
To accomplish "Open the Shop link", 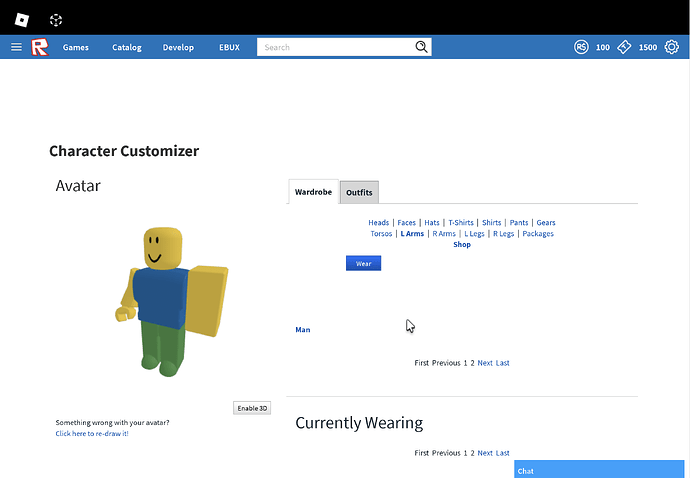I will (x=462, y=244).
